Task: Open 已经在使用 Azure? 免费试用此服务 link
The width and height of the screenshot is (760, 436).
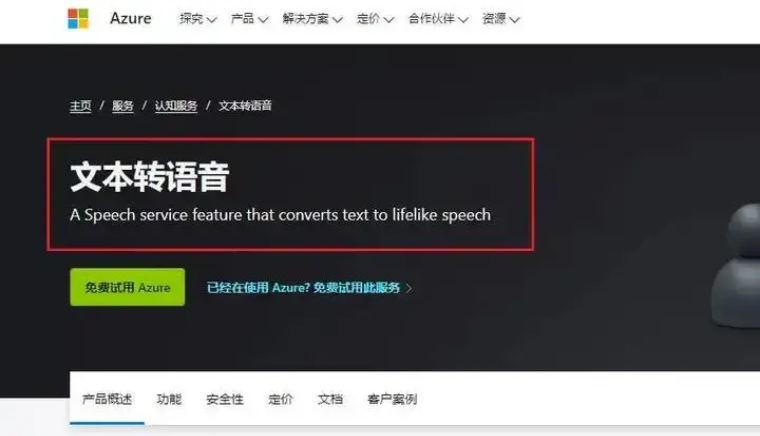Action: pos(303,288)
